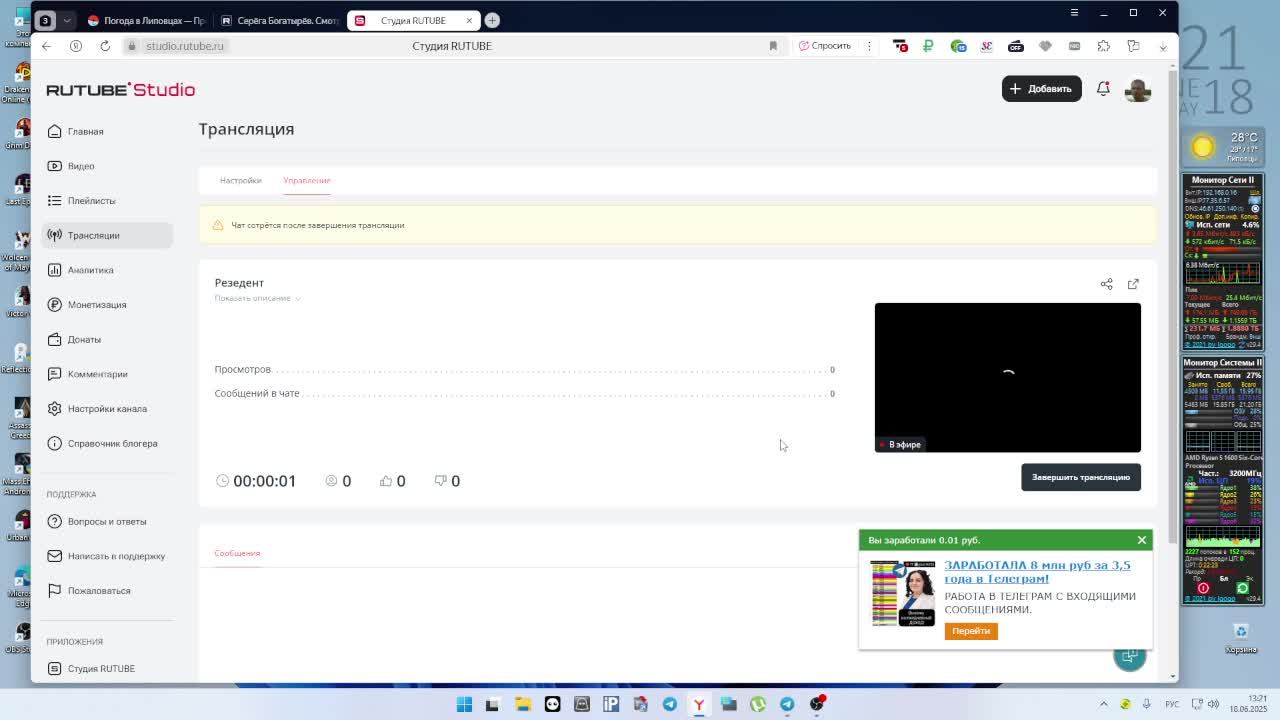Click the Перейти button in the ad
The width and height of the screenshot is (1280, 720).
click(x=971, y=631)
